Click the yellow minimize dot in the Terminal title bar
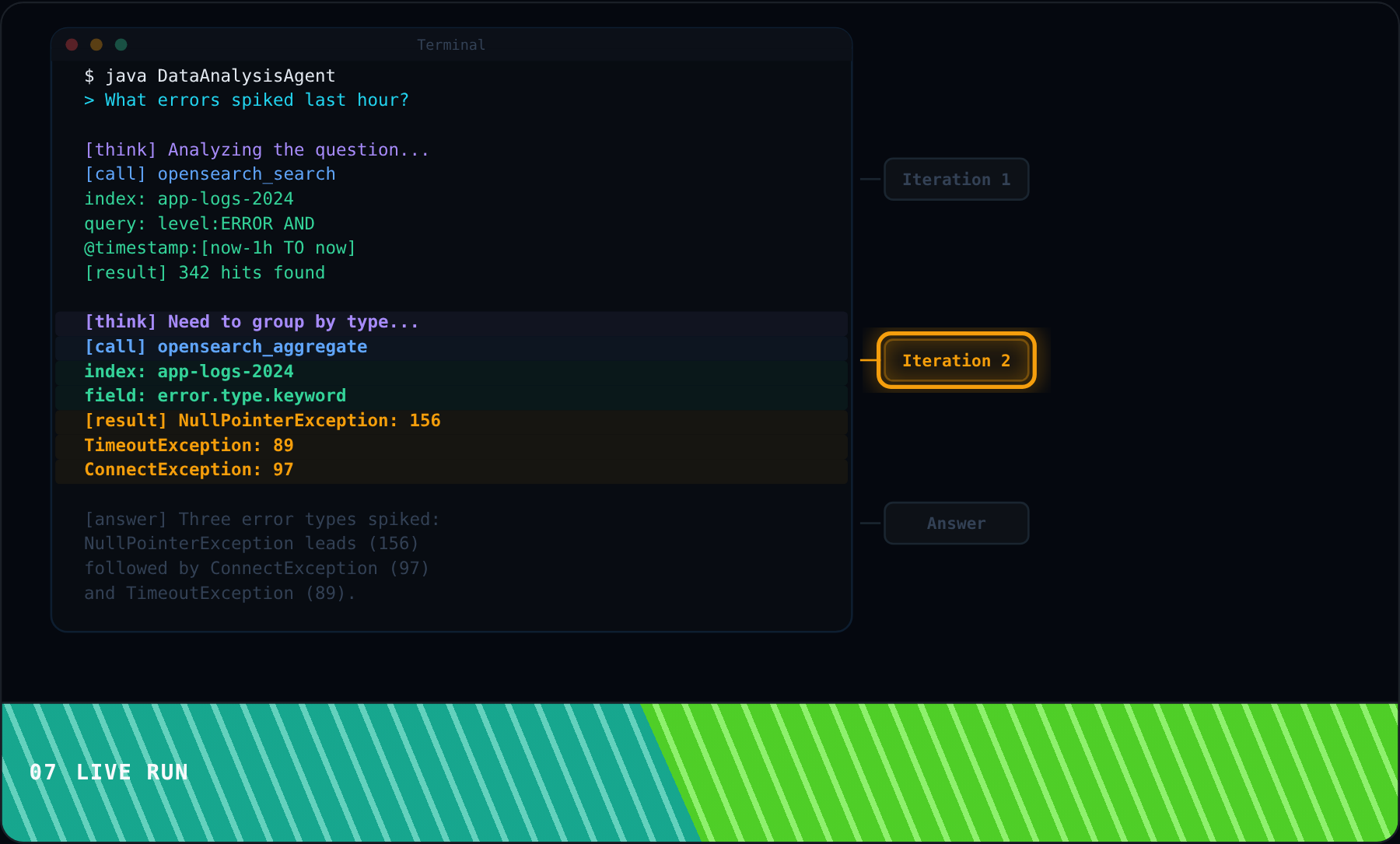This screenshot has height=844, width=1400. point(96,45)
